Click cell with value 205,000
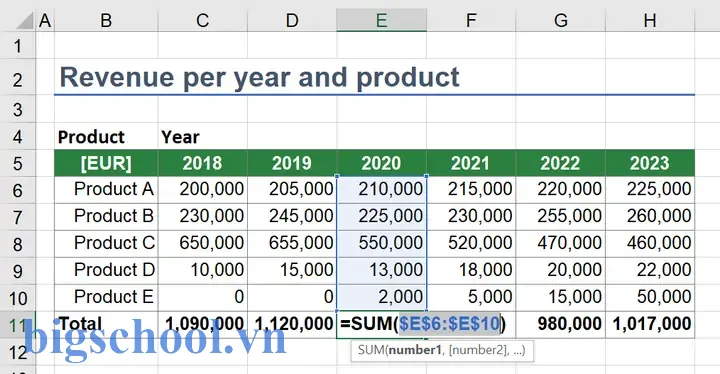The width and height of the screenshot is (720, 374). tap(292, 189)
